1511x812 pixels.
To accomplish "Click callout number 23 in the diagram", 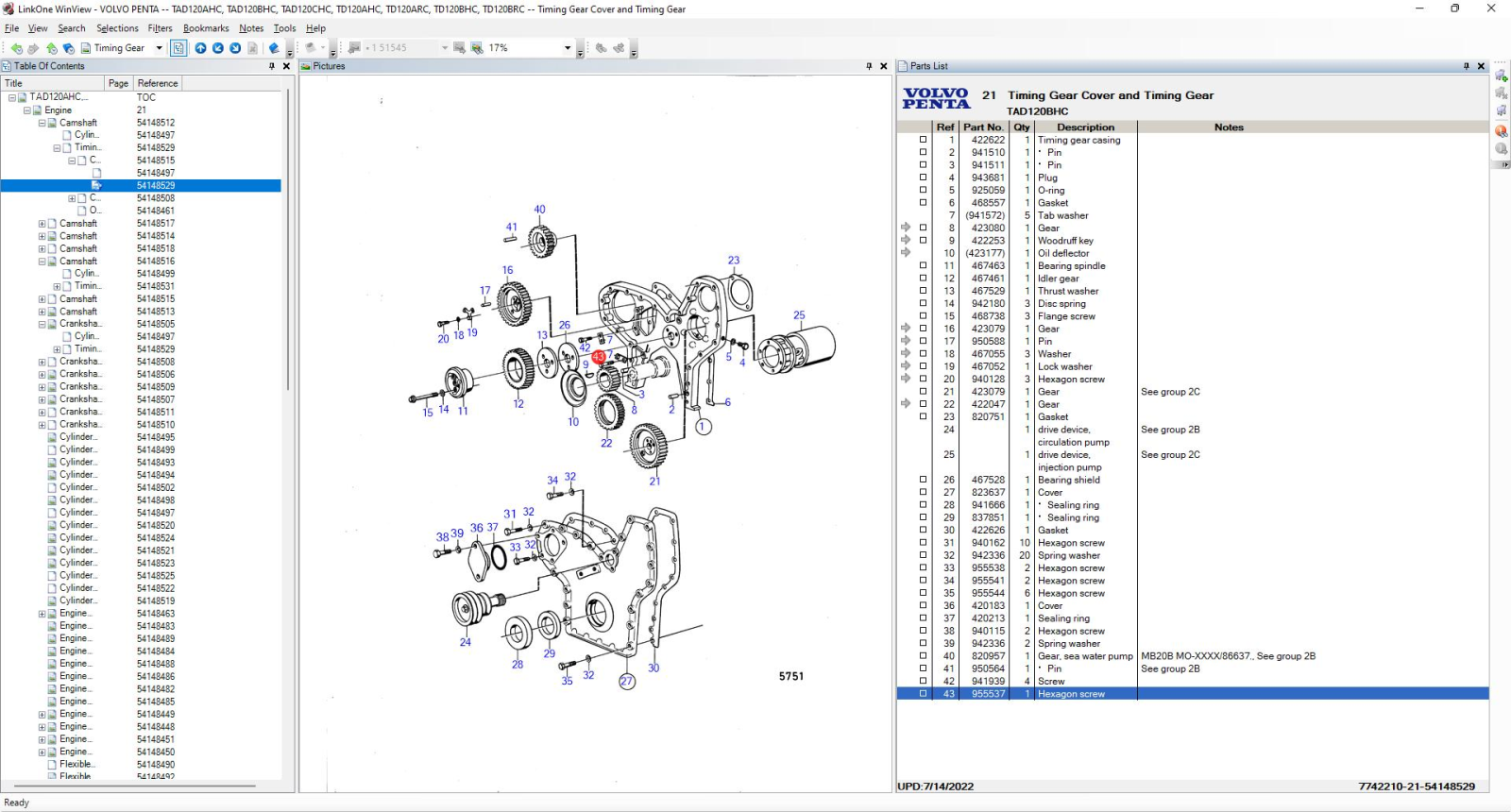I will pyautogui.click(x=734, y=261).
